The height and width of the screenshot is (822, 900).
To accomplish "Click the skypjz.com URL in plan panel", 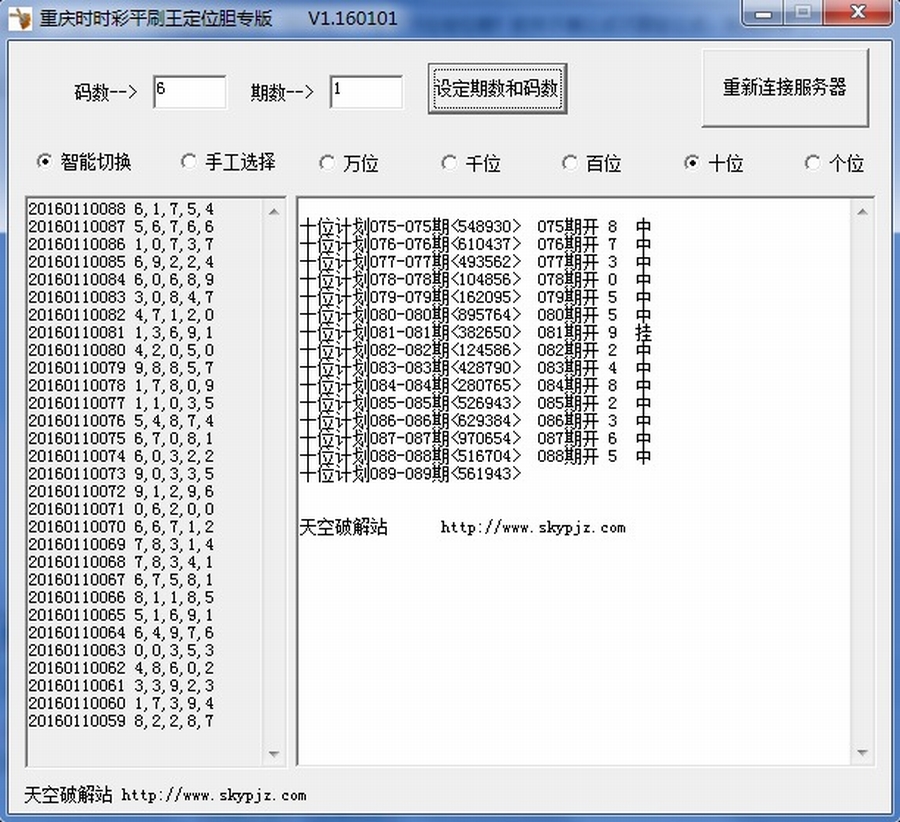I will (x=532, y=528).
